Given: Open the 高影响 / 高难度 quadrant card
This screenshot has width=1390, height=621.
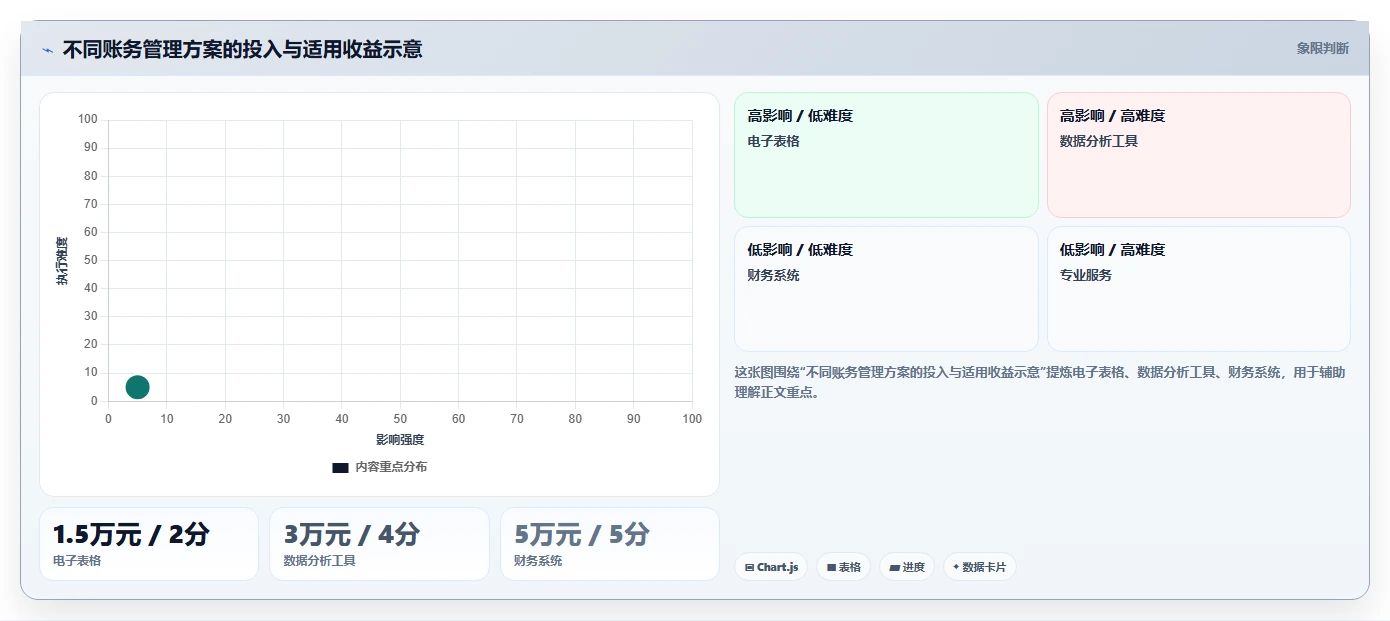Looking at the screenshot, I should click(1199, 155).
